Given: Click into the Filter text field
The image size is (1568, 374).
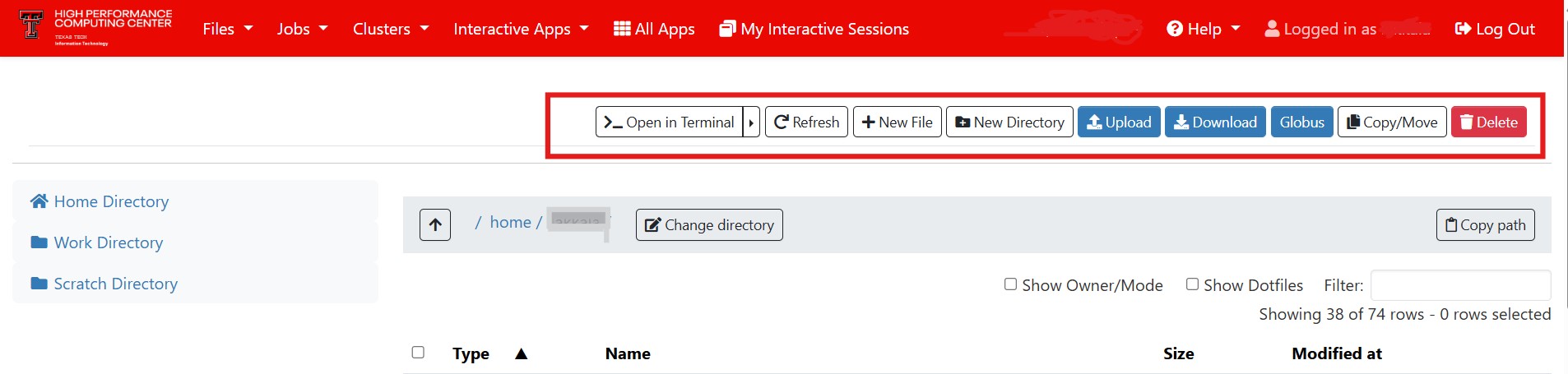Looking at the screenshot, I should (x=1459, y=285).
